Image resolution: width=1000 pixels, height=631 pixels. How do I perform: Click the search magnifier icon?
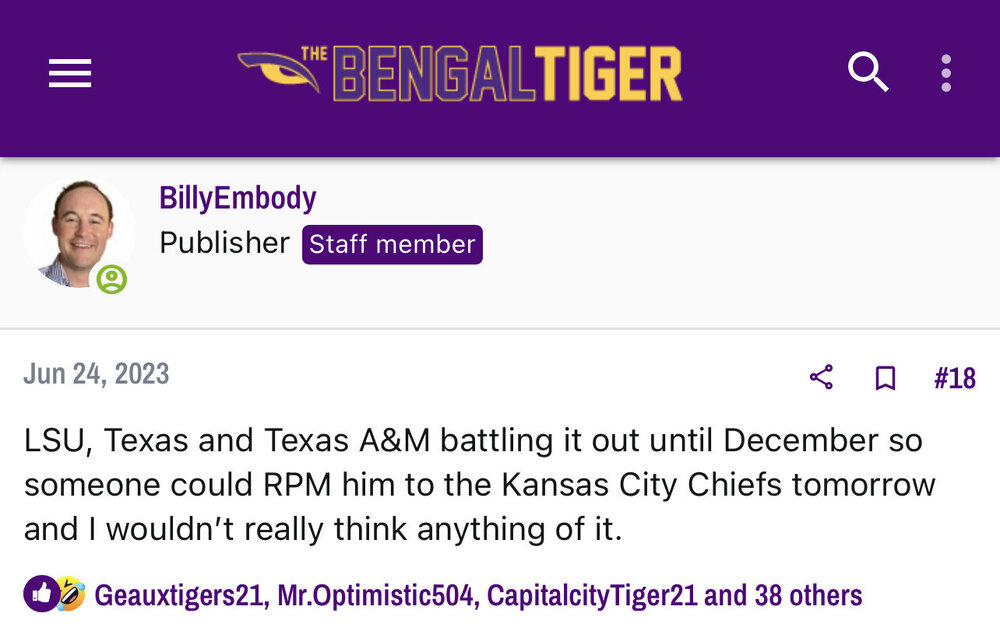click(x=868, y=72)
